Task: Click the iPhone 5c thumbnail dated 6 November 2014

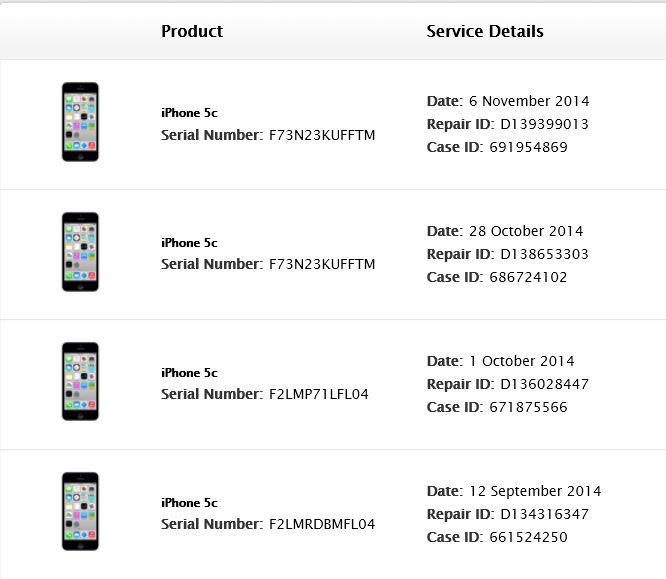Action: 80,122
